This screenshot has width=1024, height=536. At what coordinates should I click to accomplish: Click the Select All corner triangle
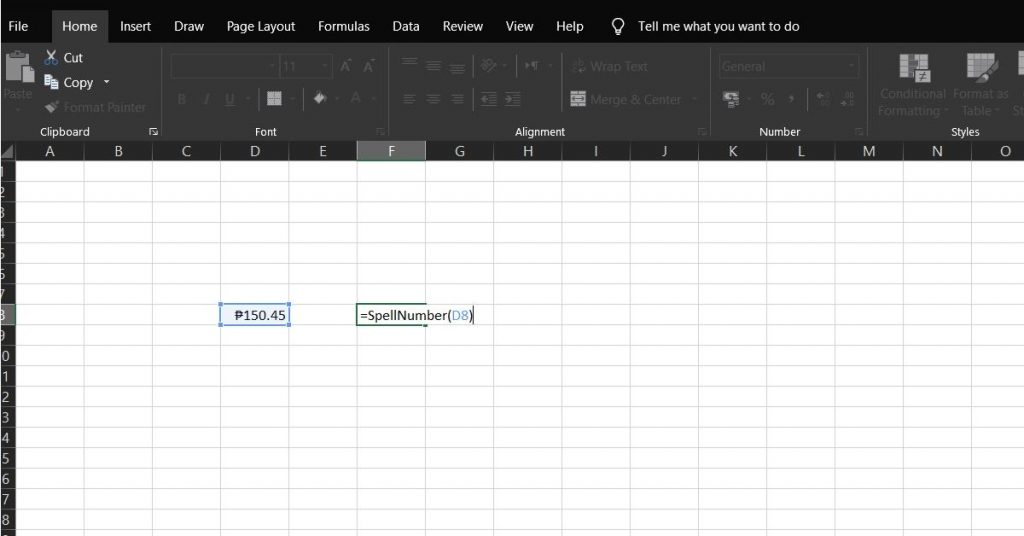7,151
